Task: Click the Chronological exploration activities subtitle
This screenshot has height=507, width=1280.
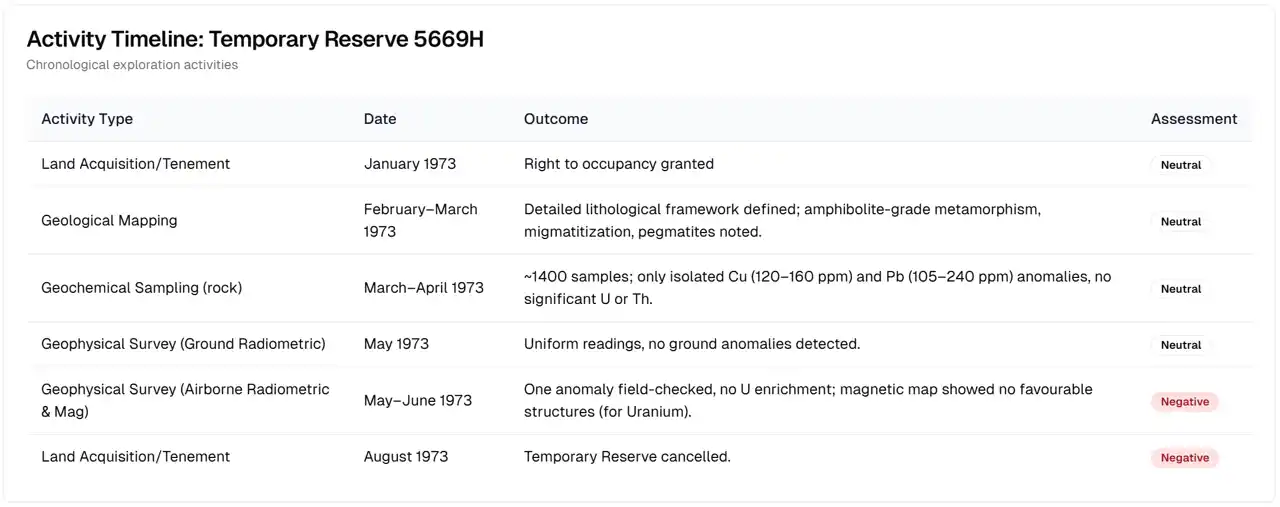Action: point(132,65)
